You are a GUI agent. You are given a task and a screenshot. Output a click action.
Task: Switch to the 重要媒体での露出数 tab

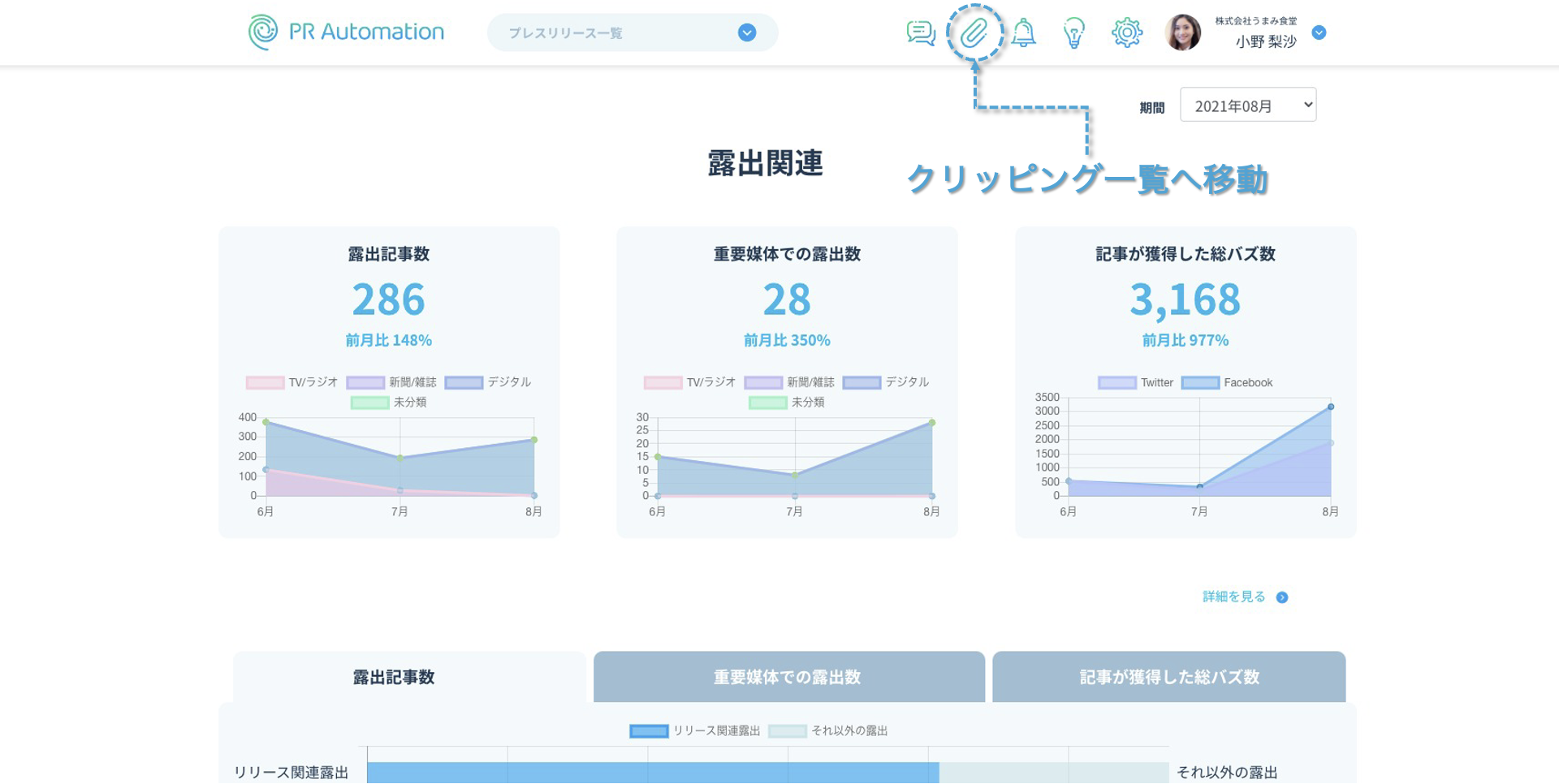coord(788,677)
